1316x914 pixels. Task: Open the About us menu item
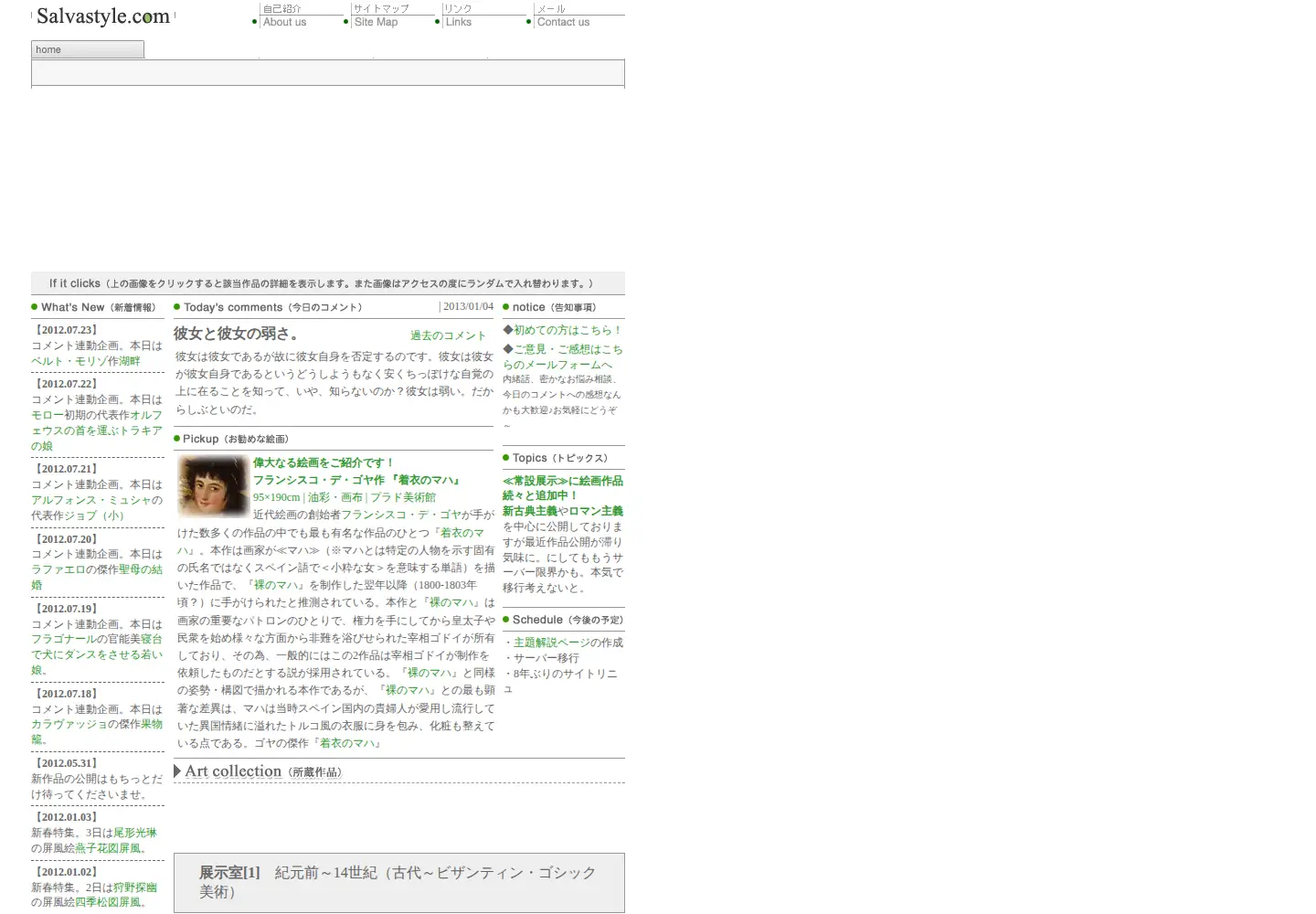(284, 22)
